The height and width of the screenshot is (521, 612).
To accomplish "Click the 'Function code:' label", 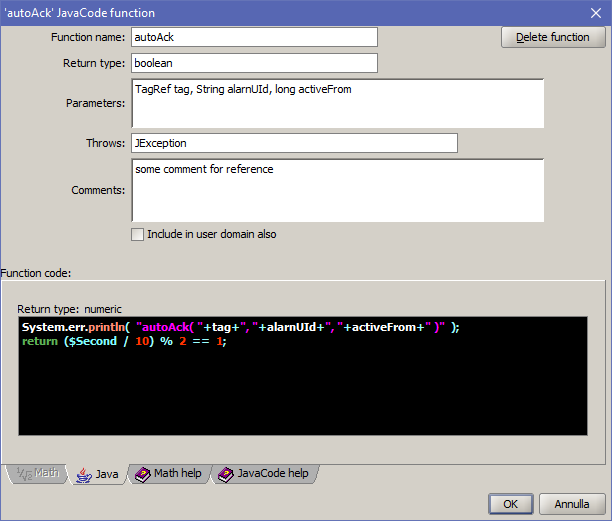I will point(36,273).
